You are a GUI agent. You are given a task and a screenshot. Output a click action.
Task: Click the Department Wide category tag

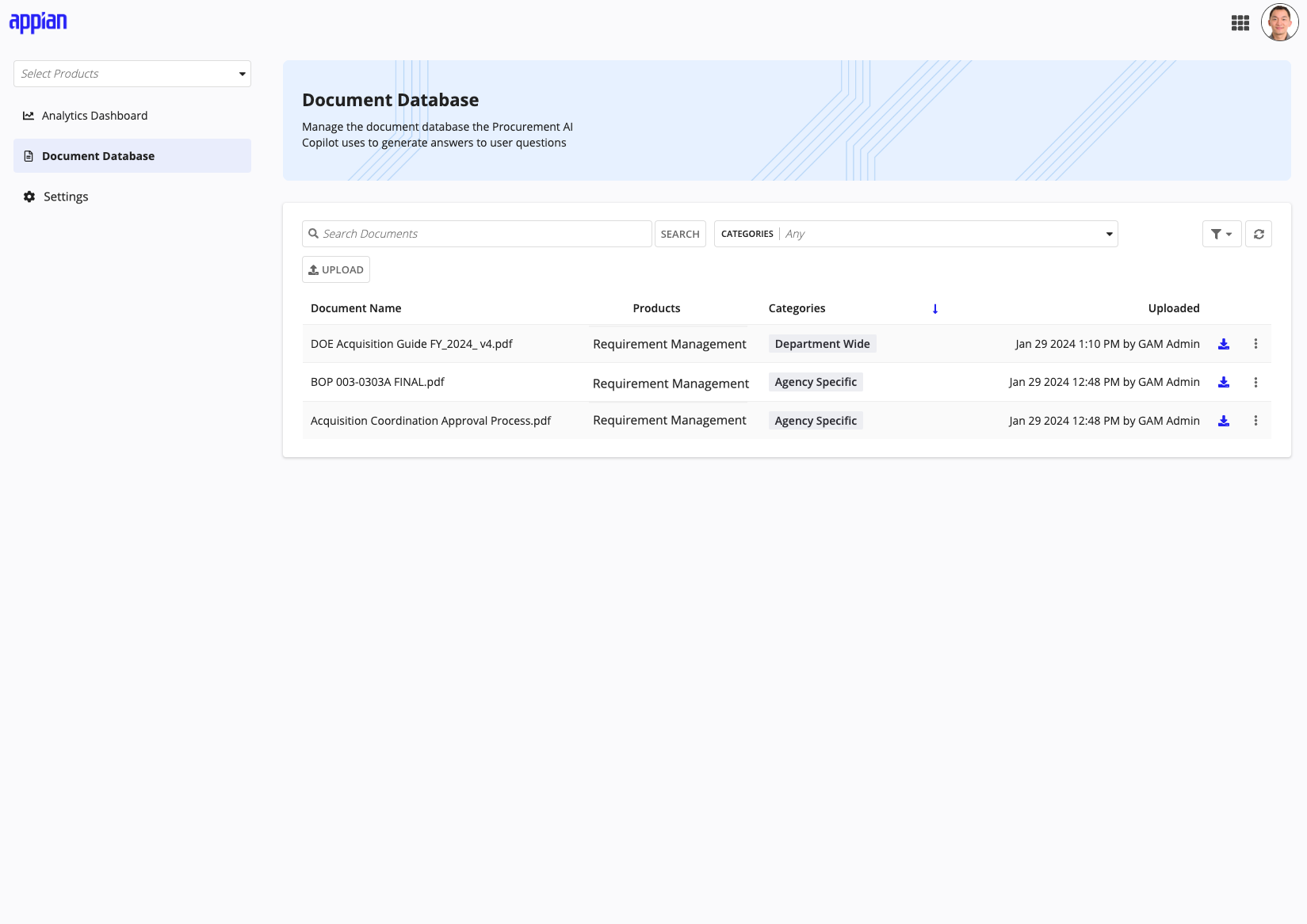pyautogui.click(x=822, y=344)
